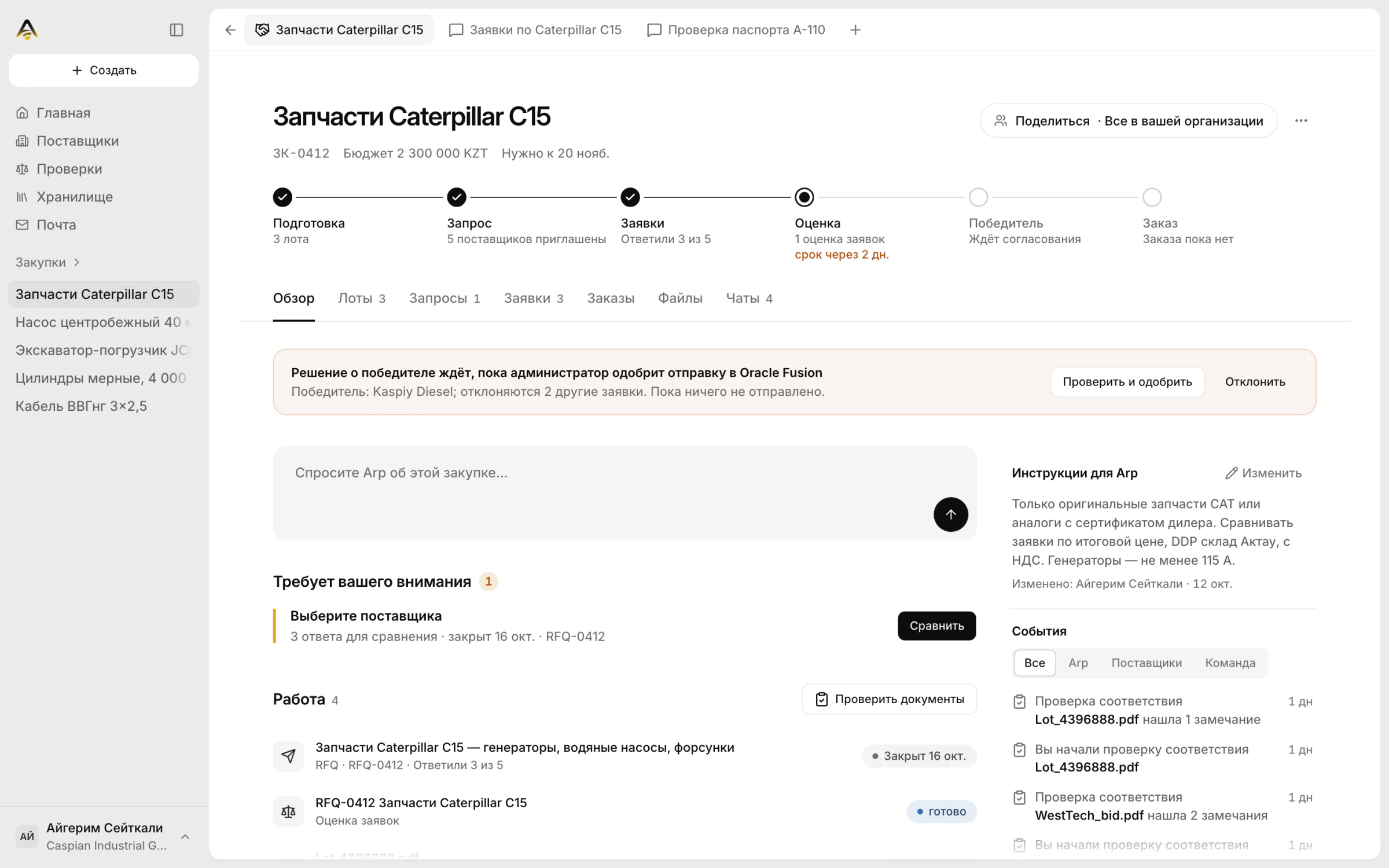Select the Команда events filter

(x=1230, y=663)
